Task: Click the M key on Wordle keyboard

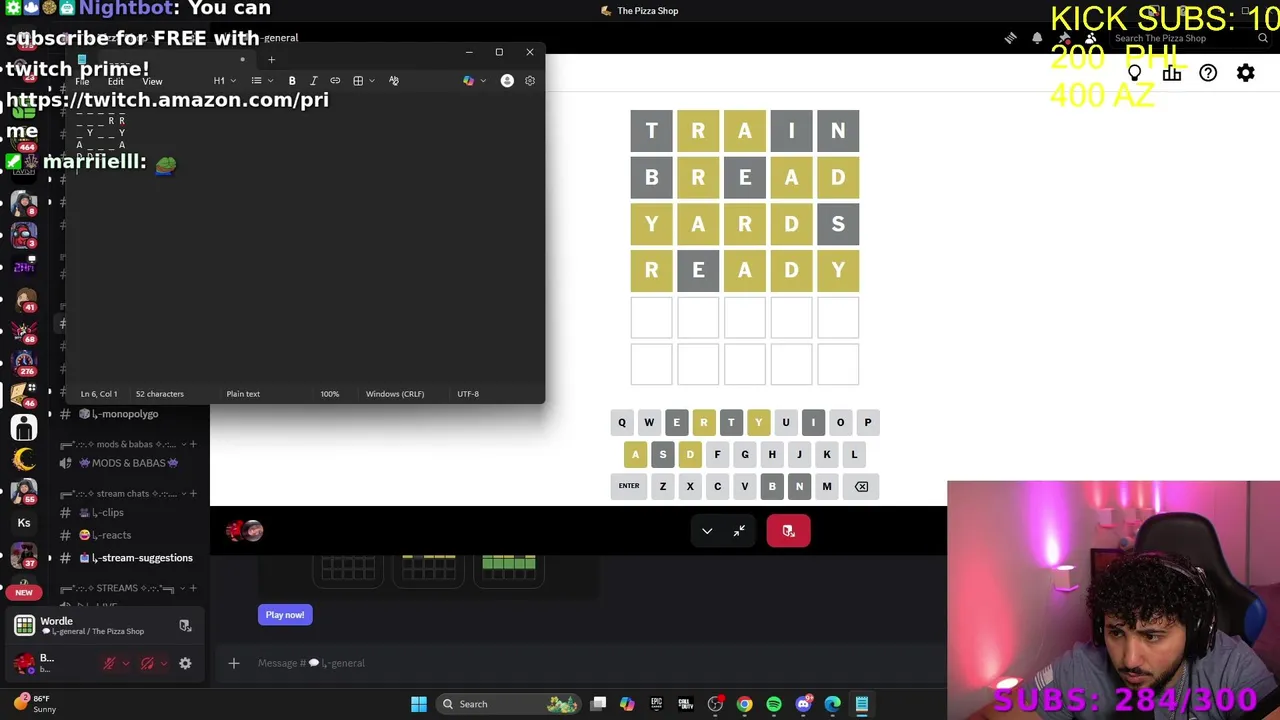Action: (x=827, y=486)
